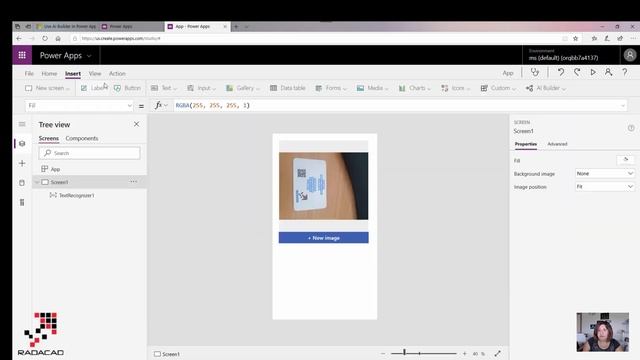Open the Charts dropdown
This screenshot has height=360, width=640.
pyautogui.click(x=414, y=88)
